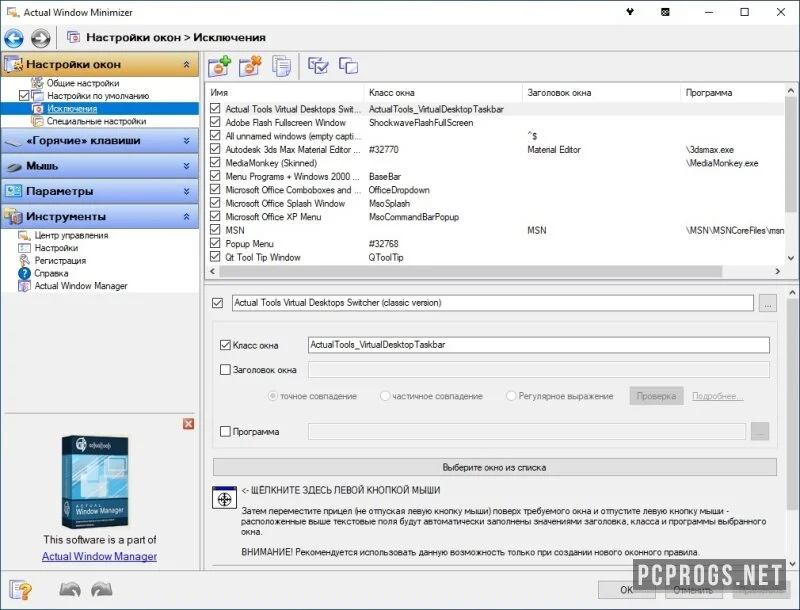The image size is (800, 610).
Task: Go back with the blue arrow button
Action: click(x=14, y=38)
